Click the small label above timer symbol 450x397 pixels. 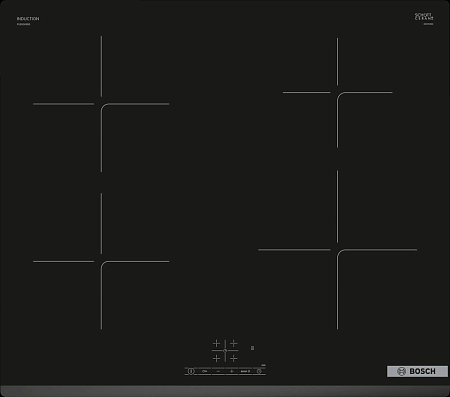coord(263,366)
